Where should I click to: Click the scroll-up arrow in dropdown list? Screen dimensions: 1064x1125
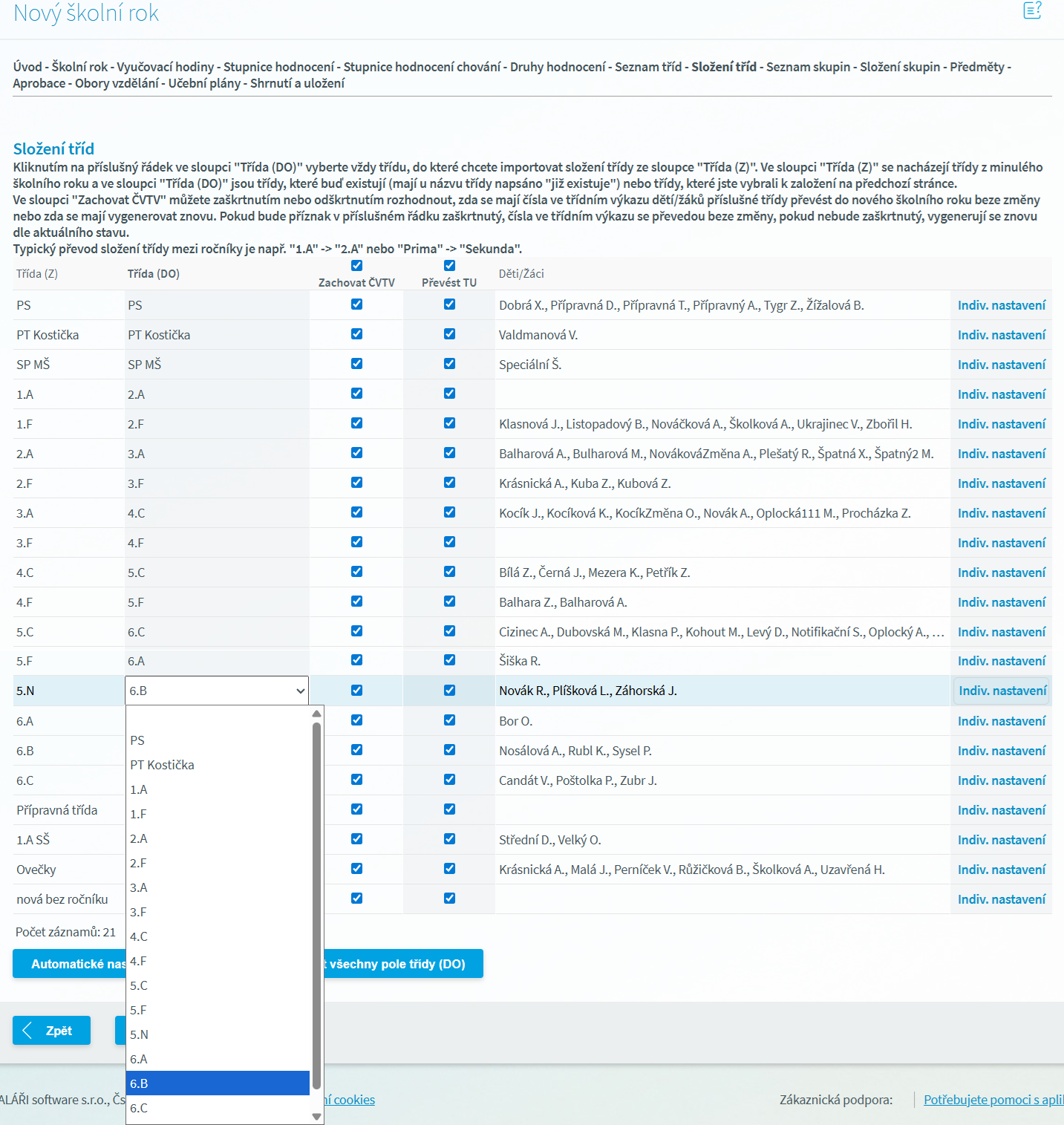click(x=316, y=714)
